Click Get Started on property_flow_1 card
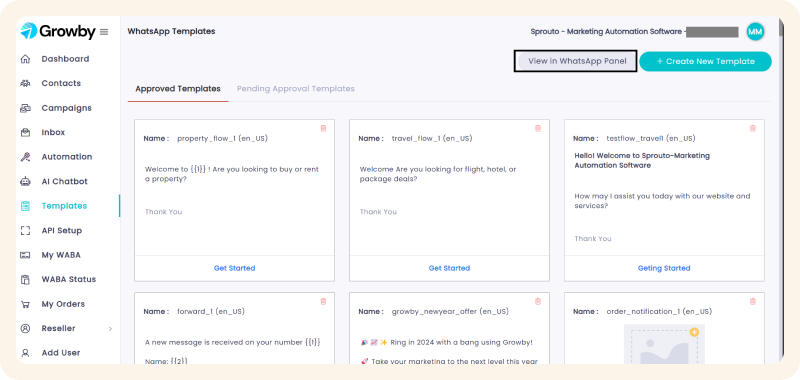This screenshot has width=800, height=380. pos(235,268)
